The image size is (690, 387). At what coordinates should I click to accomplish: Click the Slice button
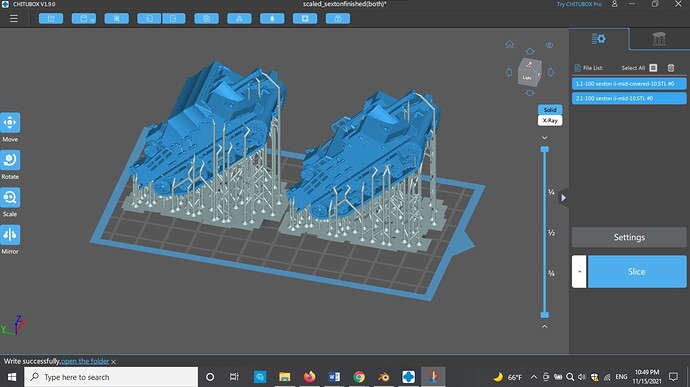(637, 272)
